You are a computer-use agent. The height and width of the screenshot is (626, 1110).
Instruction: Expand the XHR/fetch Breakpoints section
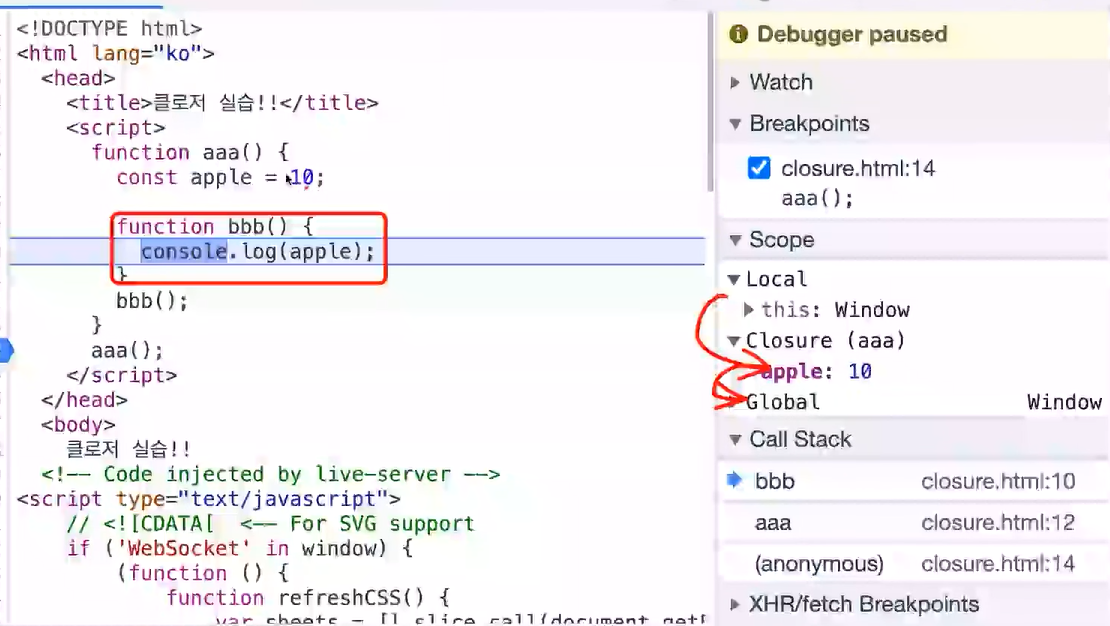[x=735, y=604]
